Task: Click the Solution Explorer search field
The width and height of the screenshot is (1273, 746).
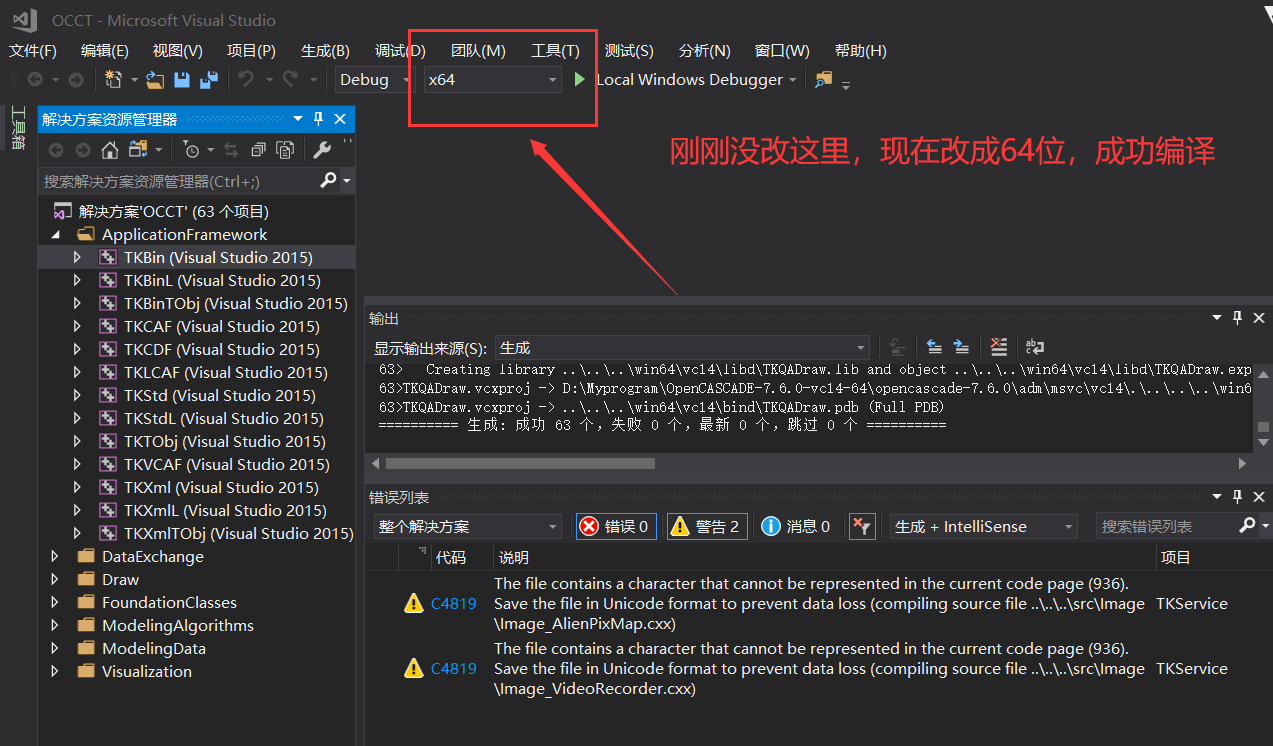Action: (178, 181)
